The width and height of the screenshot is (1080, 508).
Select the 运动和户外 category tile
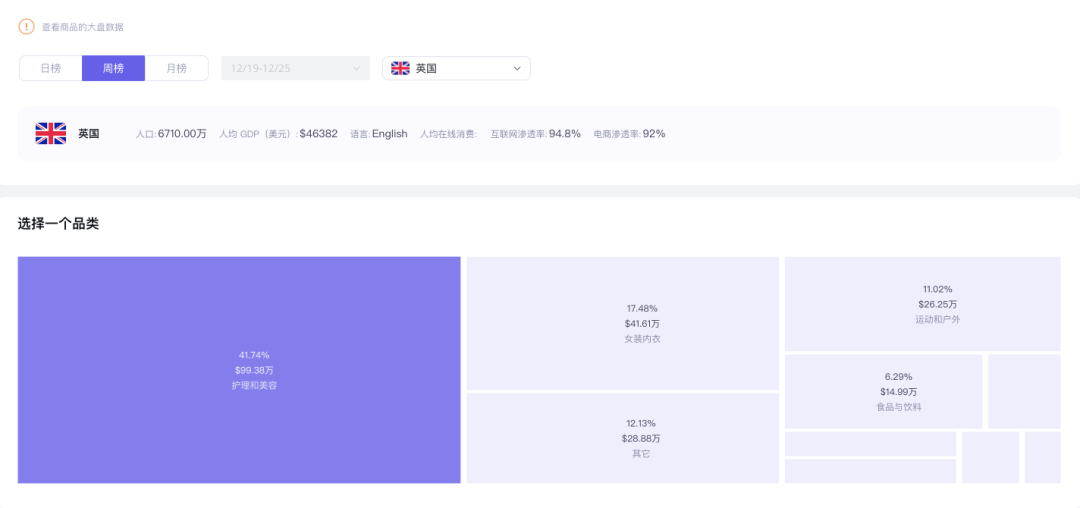pyautogui.click(x=922, y=304)
